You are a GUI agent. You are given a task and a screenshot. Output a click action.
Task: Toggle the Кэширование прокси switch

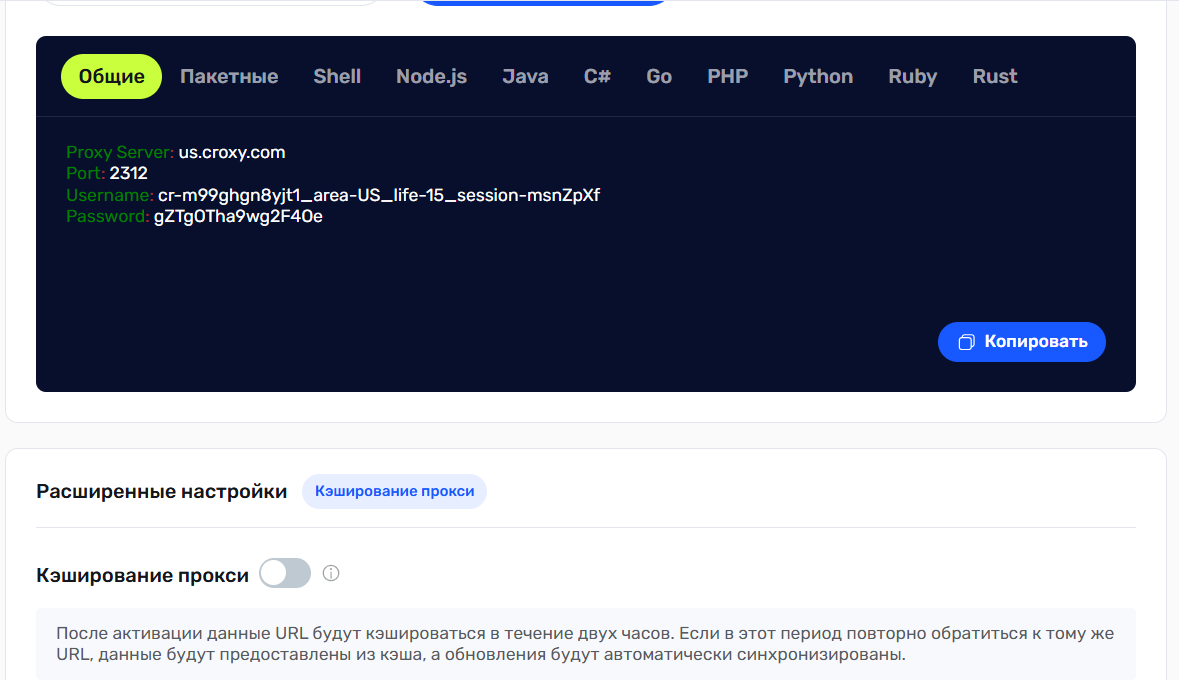click(285, 574)
